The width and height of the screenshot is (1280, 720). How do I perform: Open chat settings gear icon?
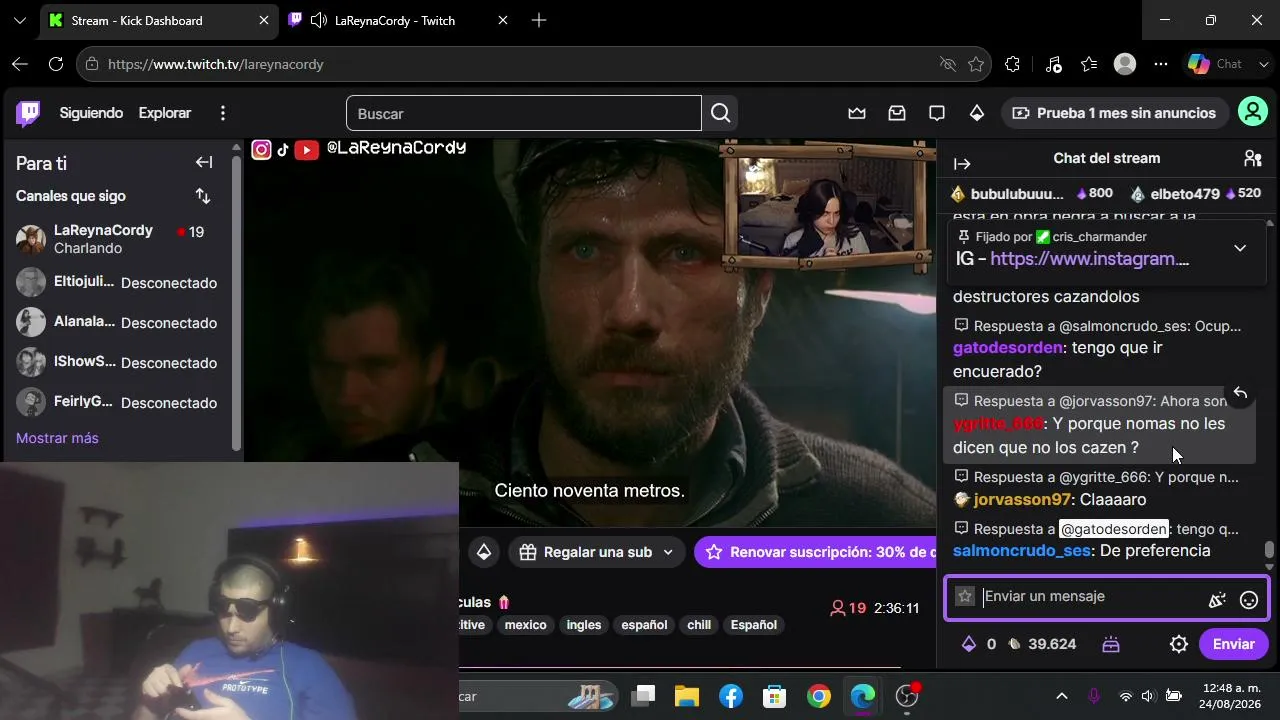pyautogui.click(x=1179, y=644)
